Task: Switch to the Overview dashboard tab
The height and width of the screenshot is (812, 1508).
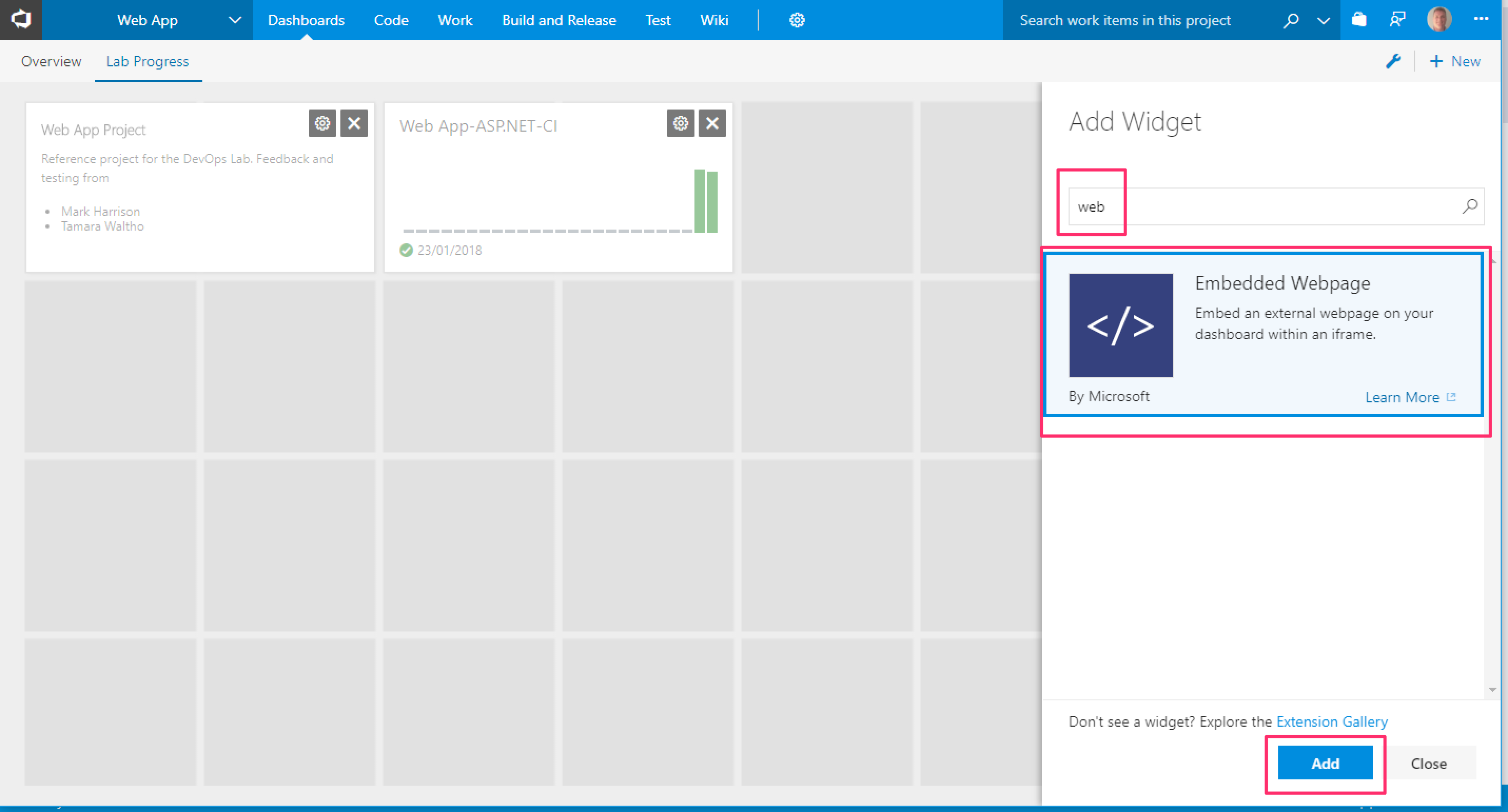Action: coord(52,61)
